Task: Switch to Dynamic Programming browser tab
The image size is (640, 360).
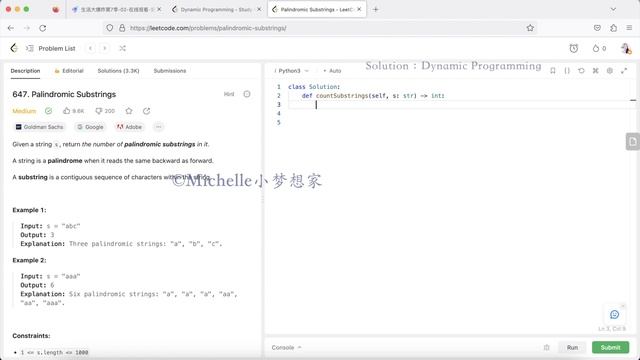Action: tap(216, 9)
